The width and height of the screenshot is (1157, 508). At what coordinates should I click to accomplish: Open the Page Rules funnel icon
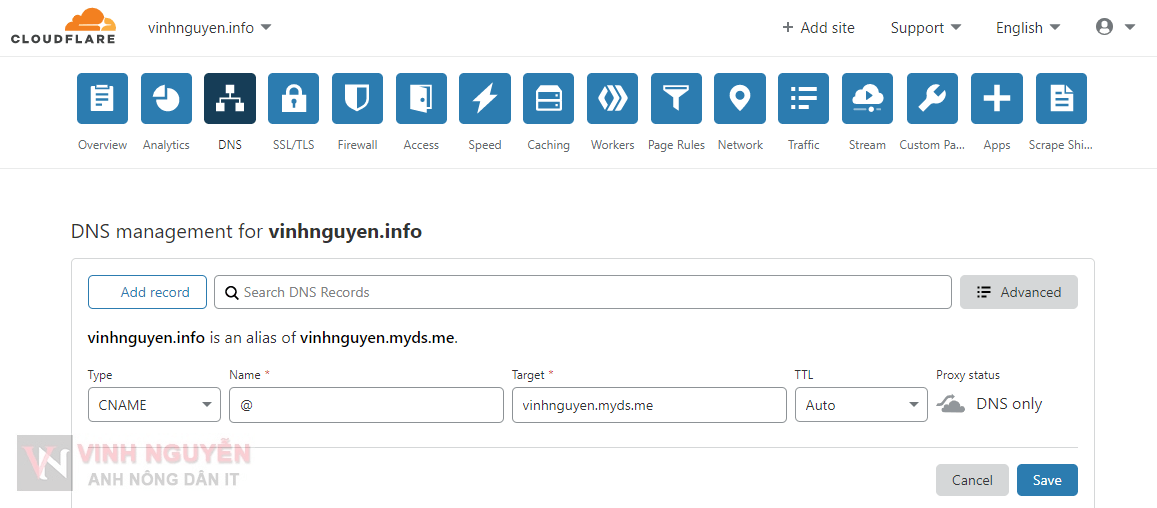677,98
